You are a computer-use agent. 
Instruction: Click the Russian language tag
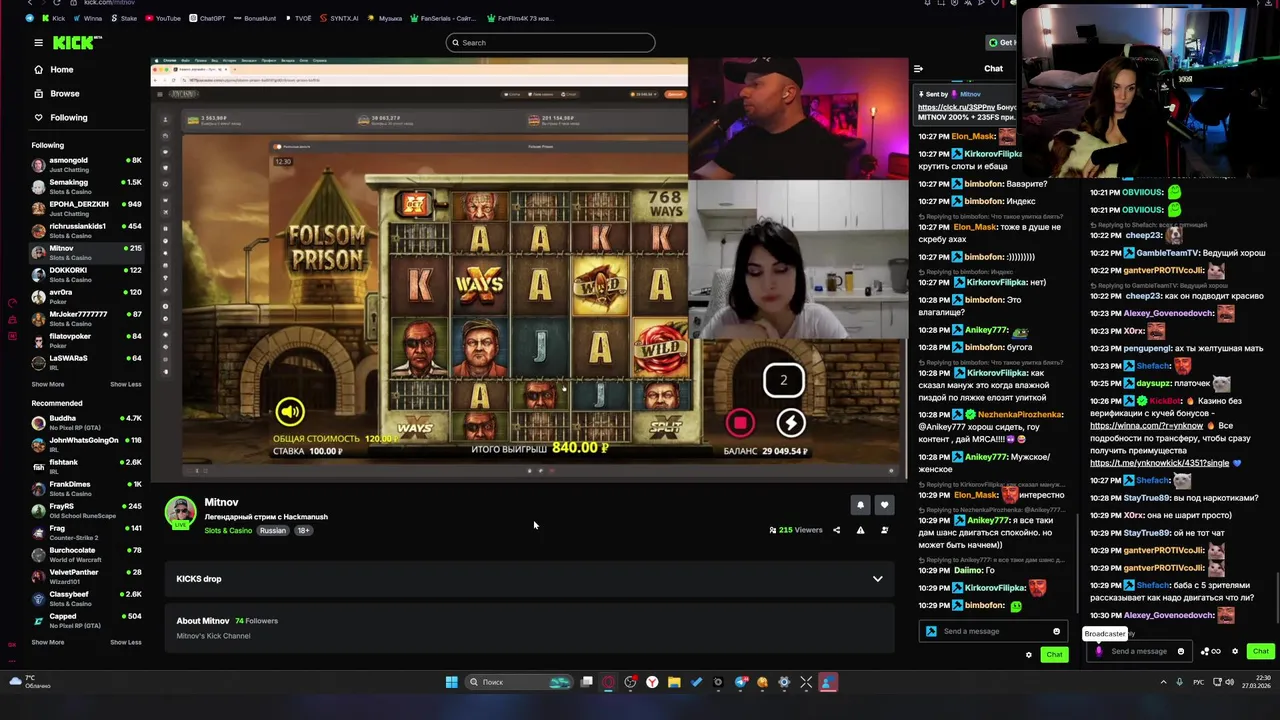click(x=272, y=530)
